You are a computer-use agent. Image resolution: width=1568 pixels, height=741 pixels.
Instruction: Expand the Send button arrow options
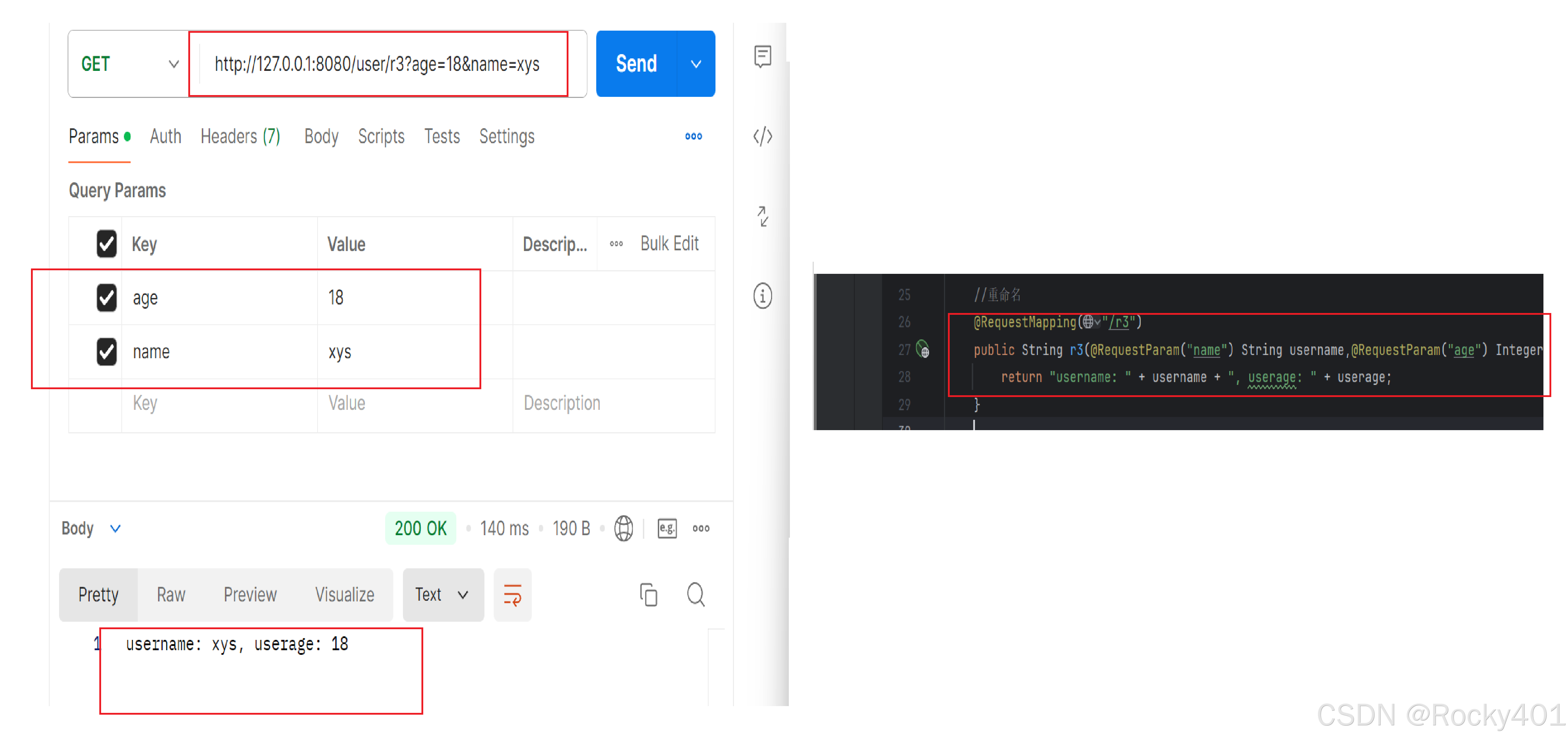coord(696,64)
